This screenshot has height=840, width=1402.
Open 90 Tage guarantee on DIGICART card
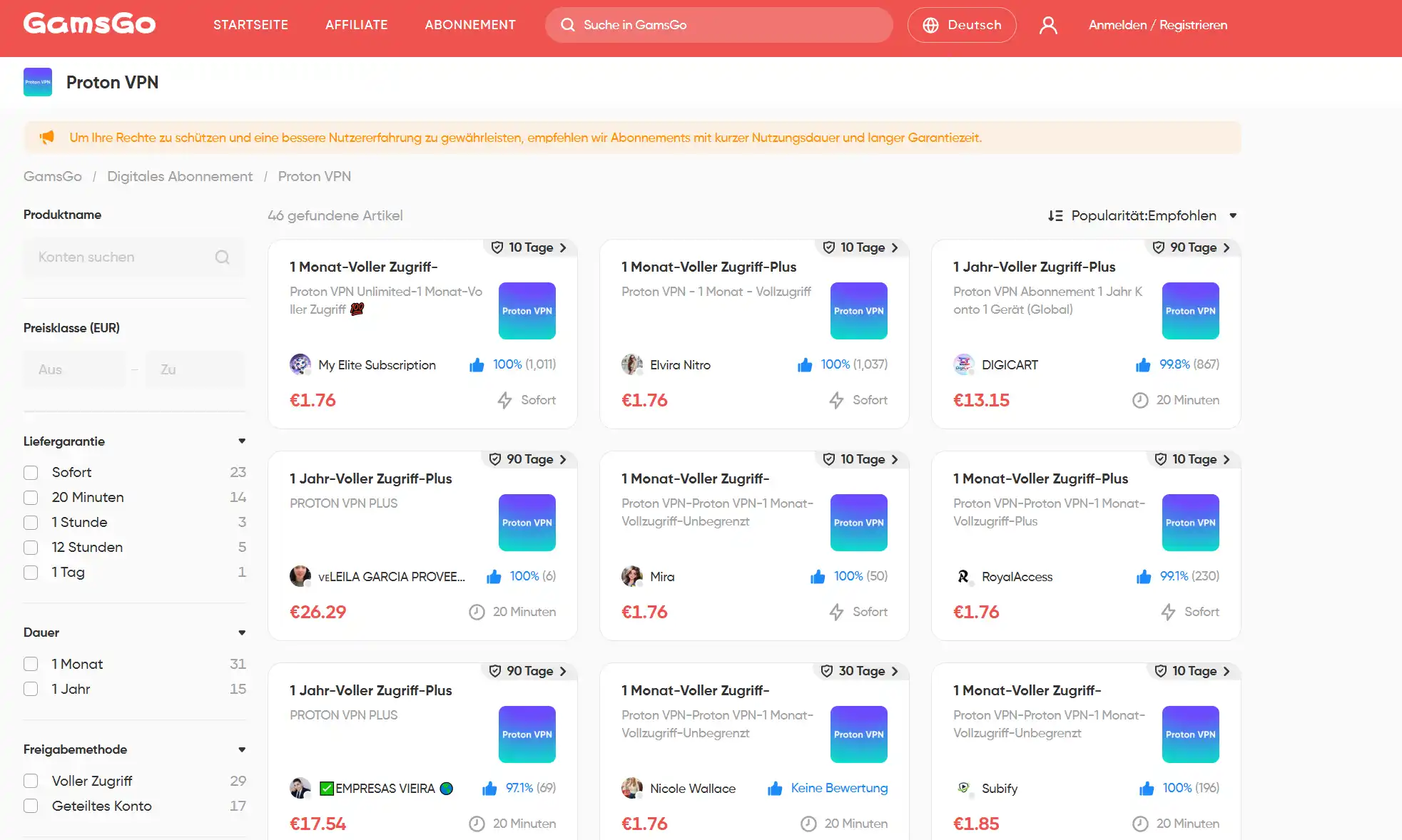(1192, 247)
